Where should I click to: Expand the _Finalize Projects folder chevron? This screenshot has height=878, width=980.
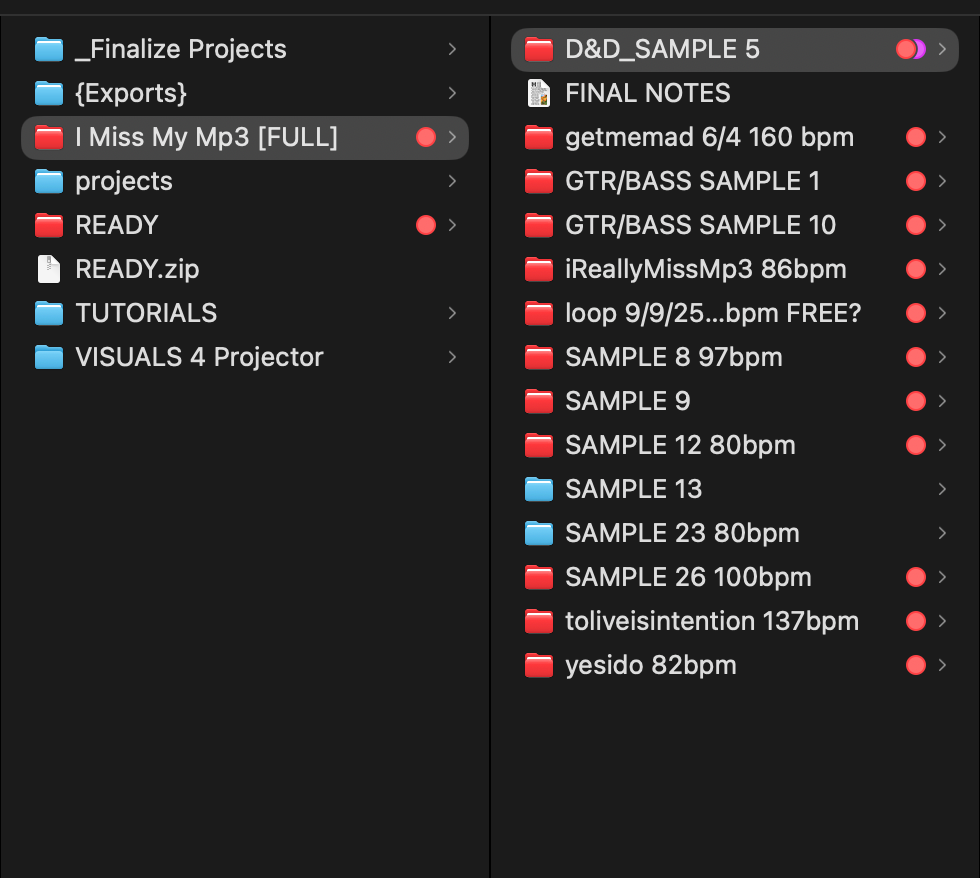(x=452, y=49)
